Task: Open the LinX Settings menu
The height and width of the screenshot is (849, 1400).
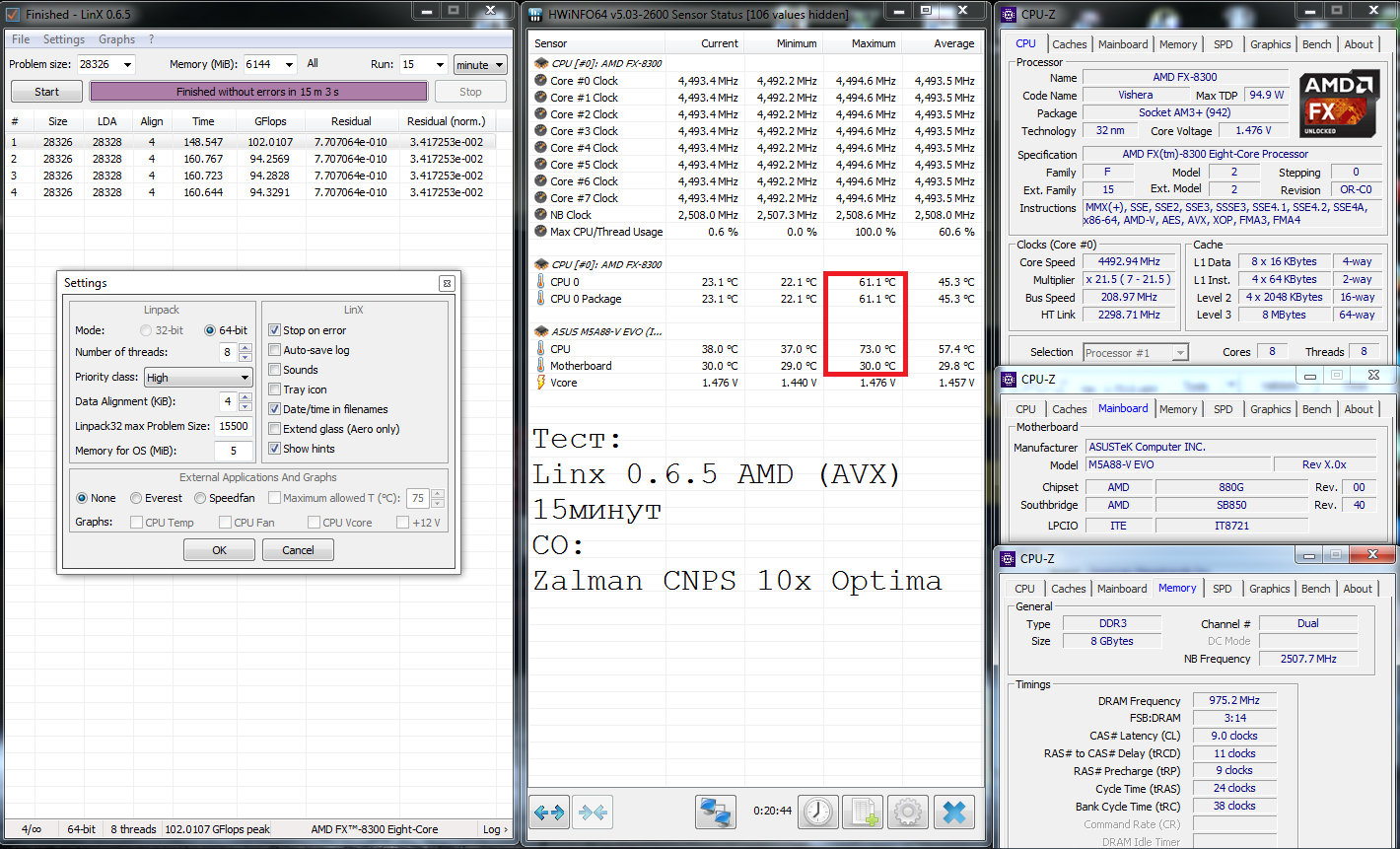Action: tap(64, 39)
